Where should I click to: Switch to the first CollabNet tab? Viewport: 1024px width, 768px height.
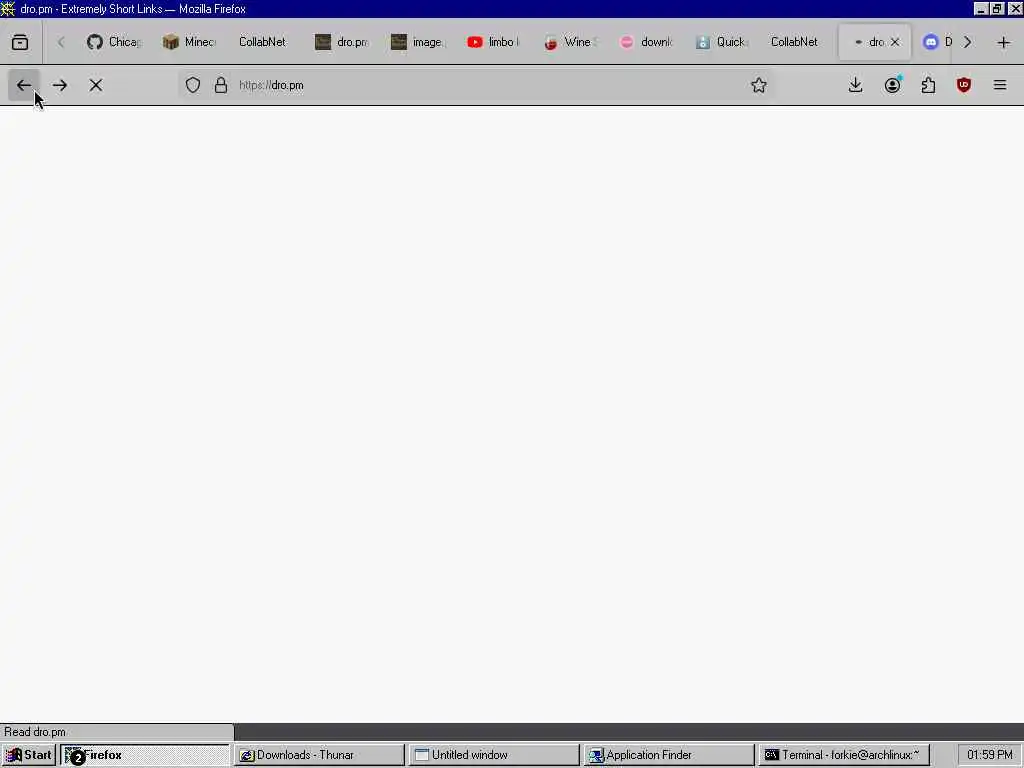[263, 42]
